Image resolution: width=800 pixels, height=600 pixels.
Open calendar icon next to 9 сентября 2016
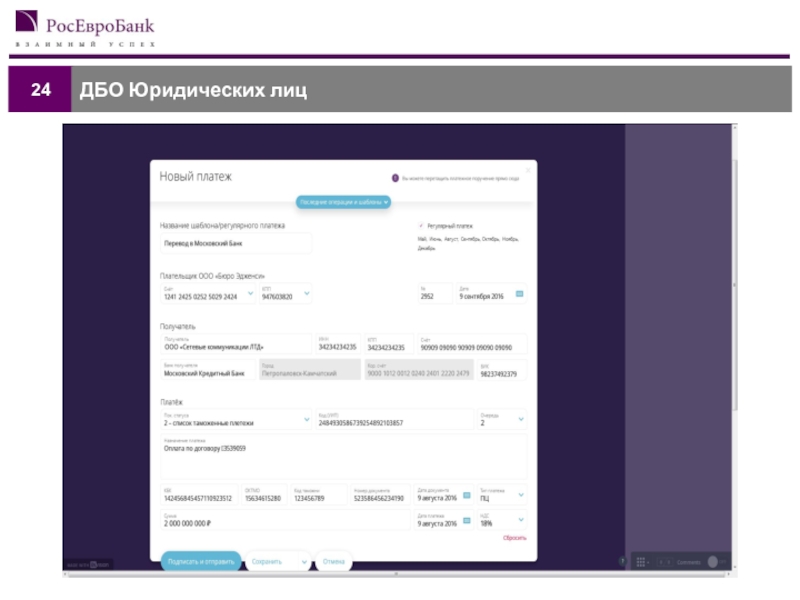[x=519, y=294]
